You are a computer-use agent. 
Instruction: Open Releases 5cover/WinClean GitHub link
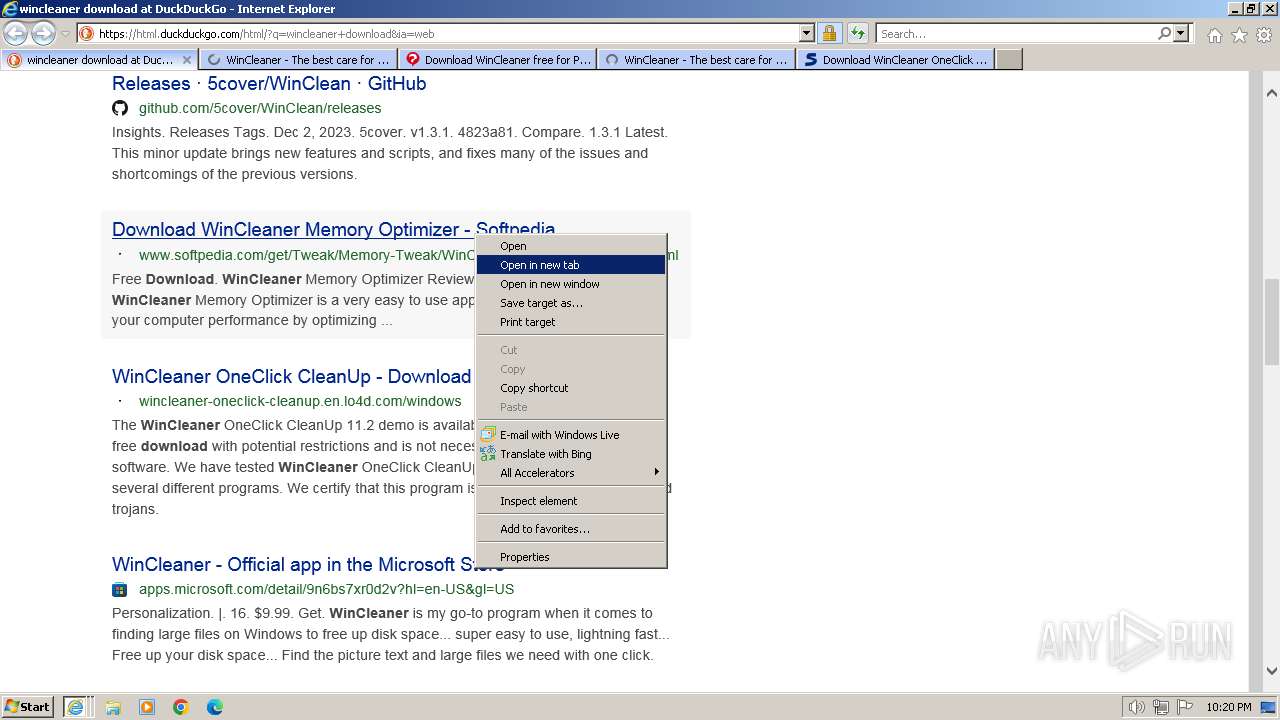[269, 84]
